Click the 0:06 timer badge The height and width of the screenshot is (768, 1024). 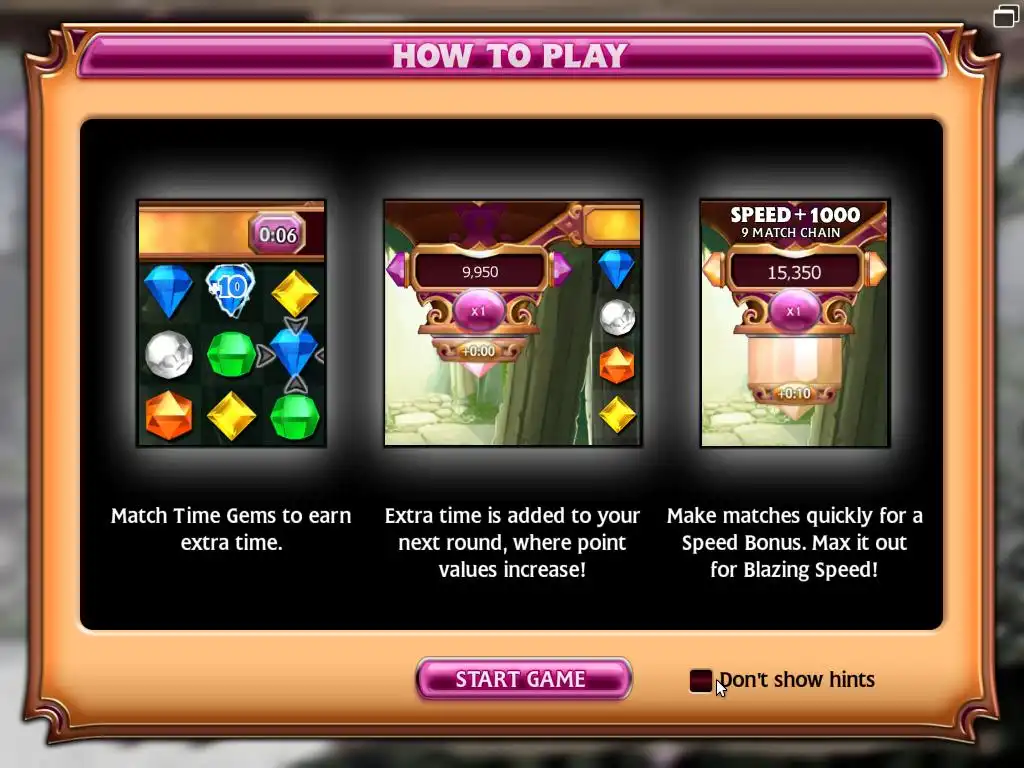tap(277, 234)
